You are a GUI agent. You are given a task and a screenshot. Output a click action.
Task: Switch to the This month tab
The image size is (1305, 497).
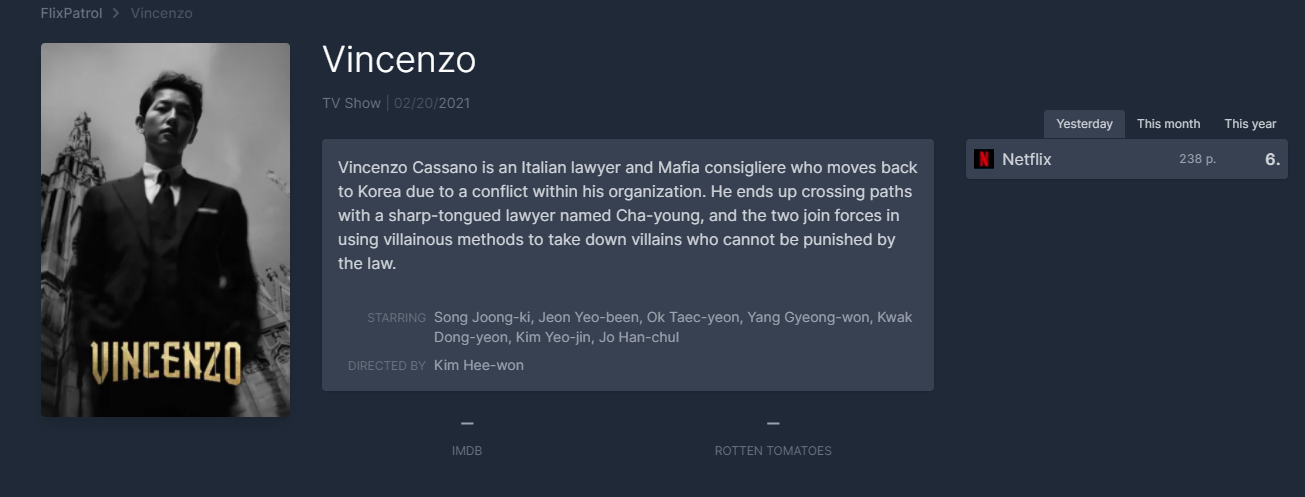coord(1168,124)
